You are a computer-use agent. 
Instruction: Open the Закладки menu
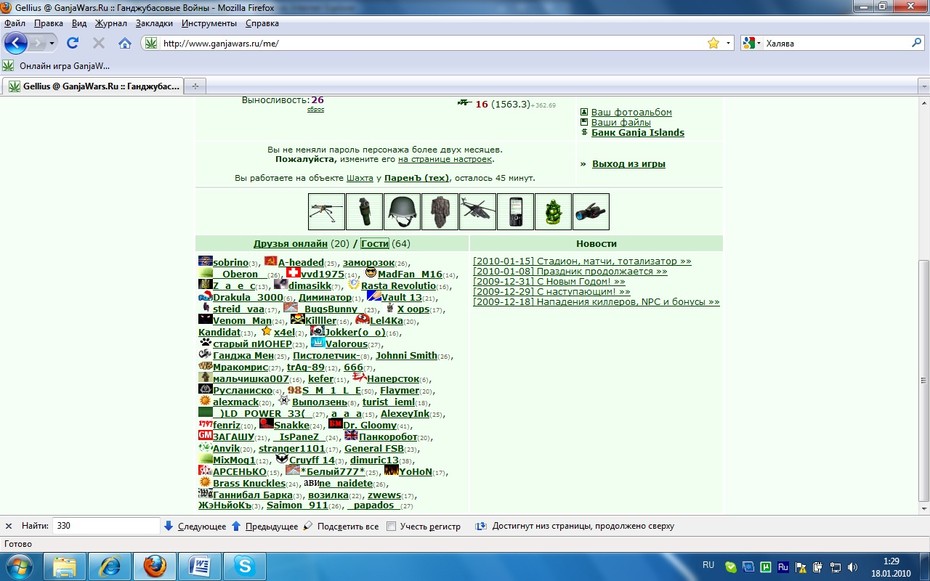pos(154,23)
